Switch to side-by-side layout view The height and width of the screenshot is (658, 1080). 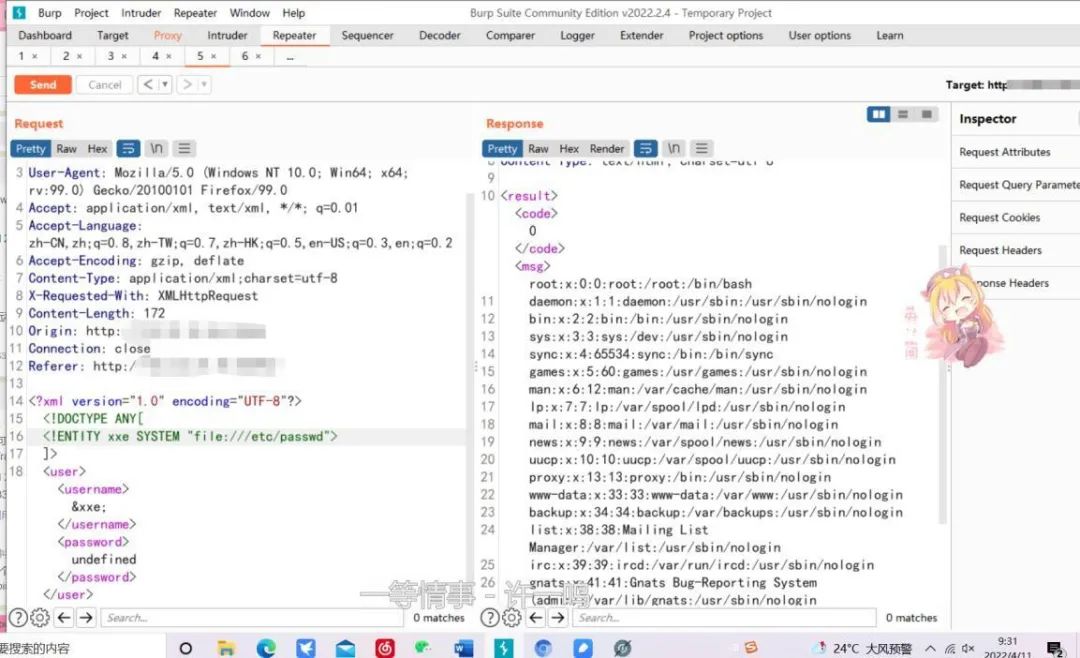[x=878, y=114]
